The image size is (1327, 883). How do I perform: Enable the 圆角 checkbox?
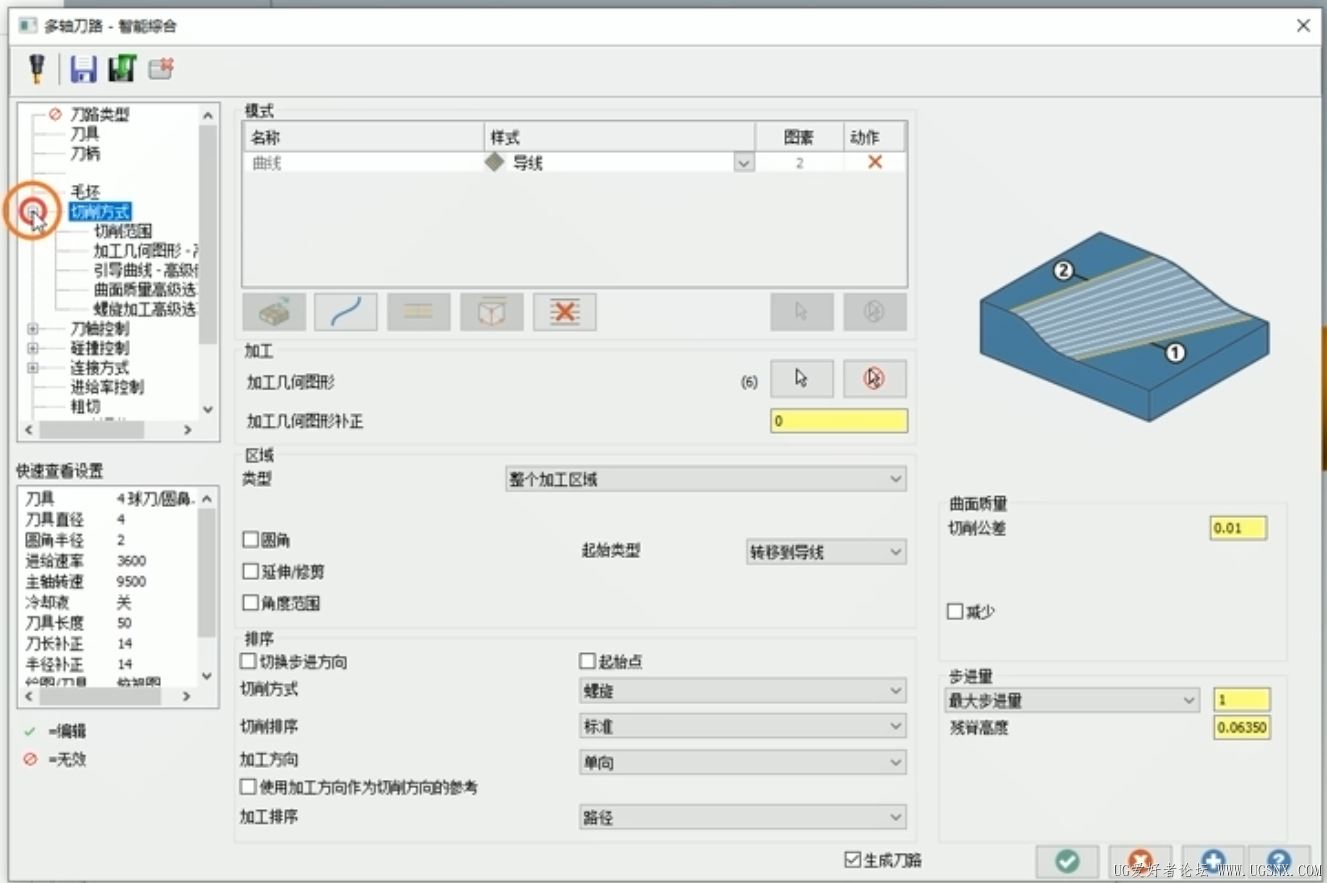[251, 540]
